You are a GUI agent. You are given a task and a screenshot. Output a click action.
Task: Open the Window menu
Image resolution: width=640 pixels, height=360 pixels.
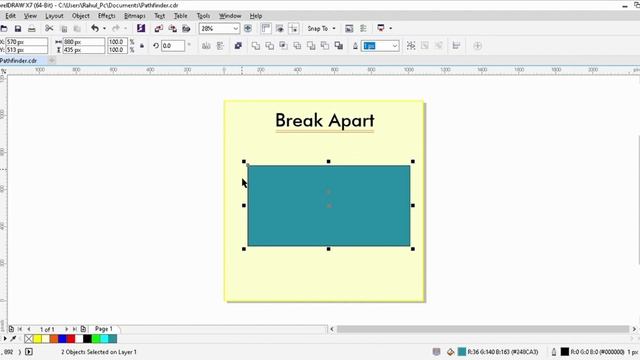pos(230,16)
